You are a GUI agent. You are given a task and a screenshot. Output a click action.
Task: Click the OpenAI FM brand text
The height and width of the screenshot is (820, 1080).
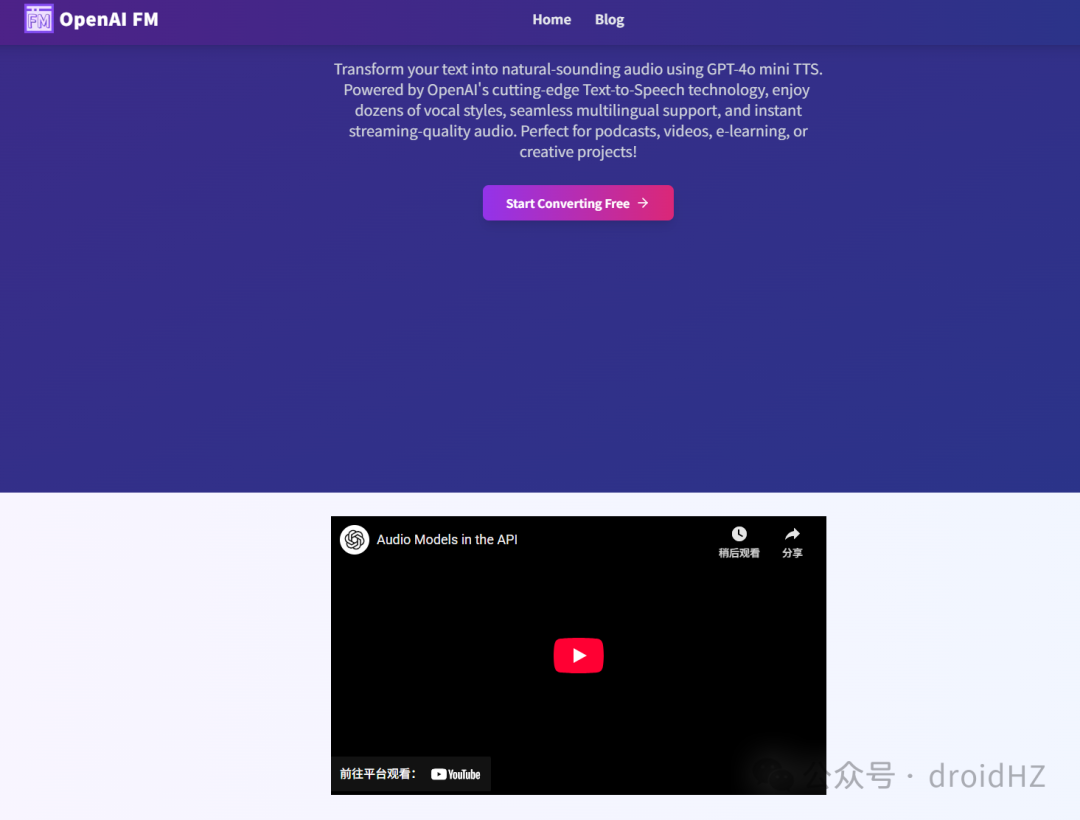pyautogui.click(x=109, y=19)
